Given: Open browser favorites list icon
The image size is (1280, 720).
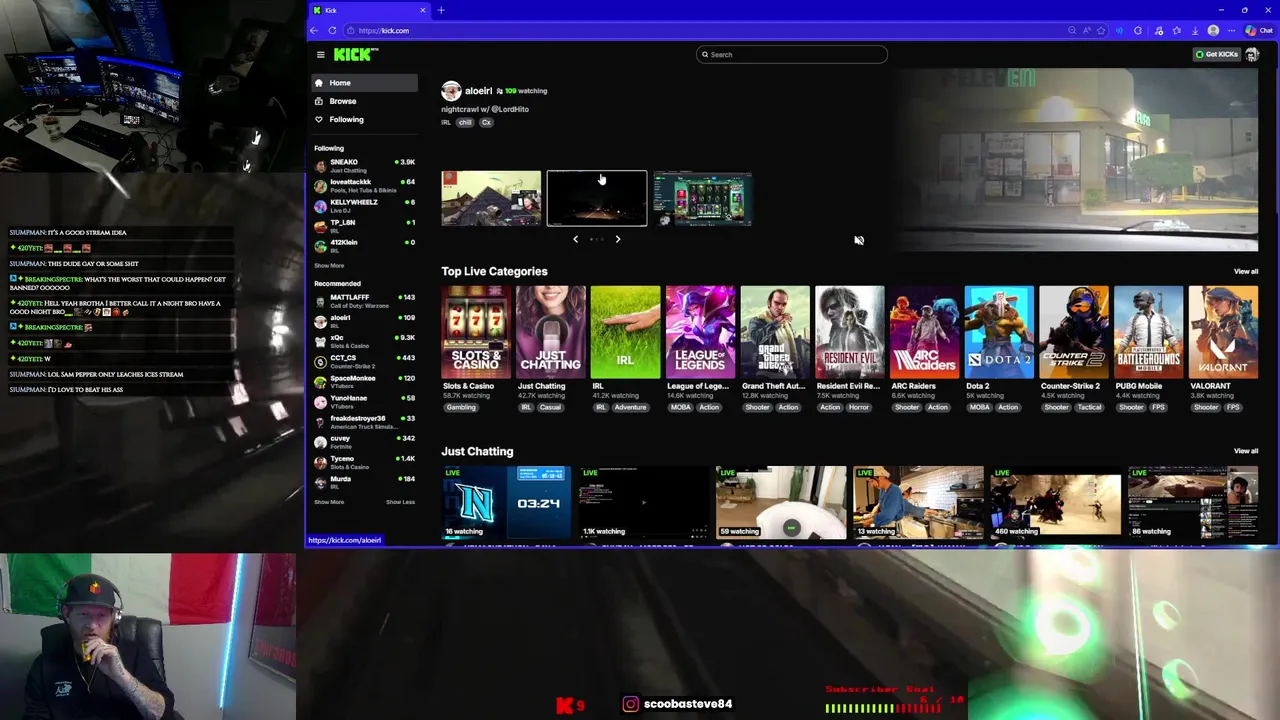Looking at the screenshot, I should (x=1177, y=31).
